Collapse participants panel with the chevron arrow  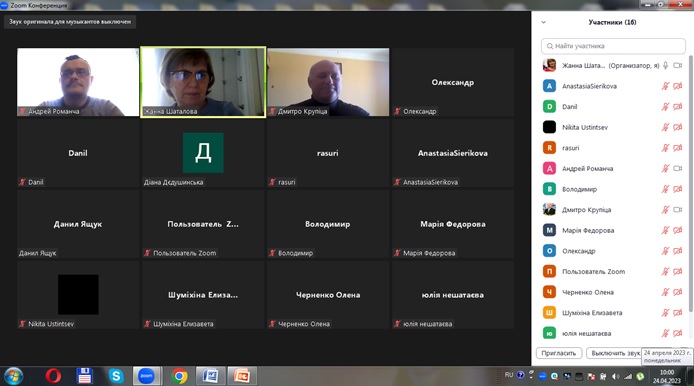coord(544,22)
